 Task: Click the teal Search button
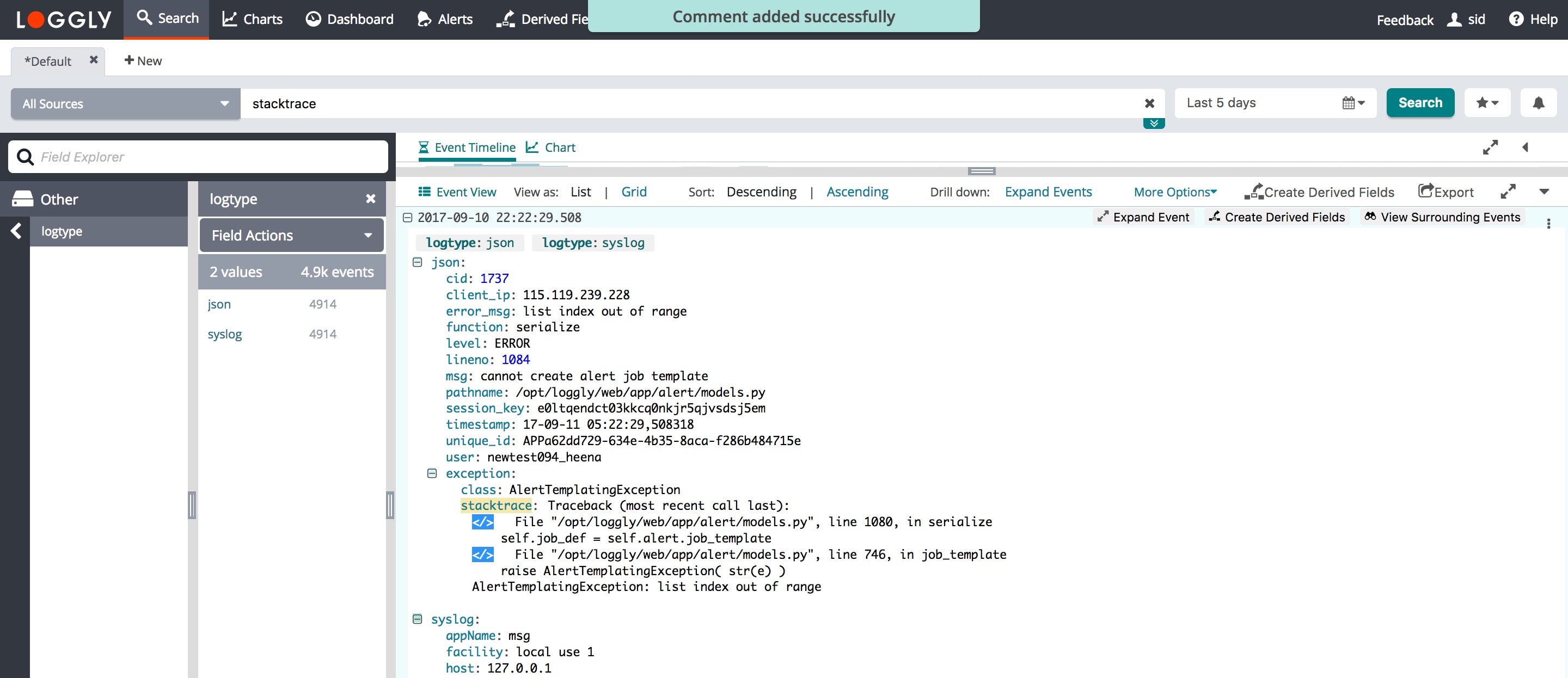[x=1419, y=103]
